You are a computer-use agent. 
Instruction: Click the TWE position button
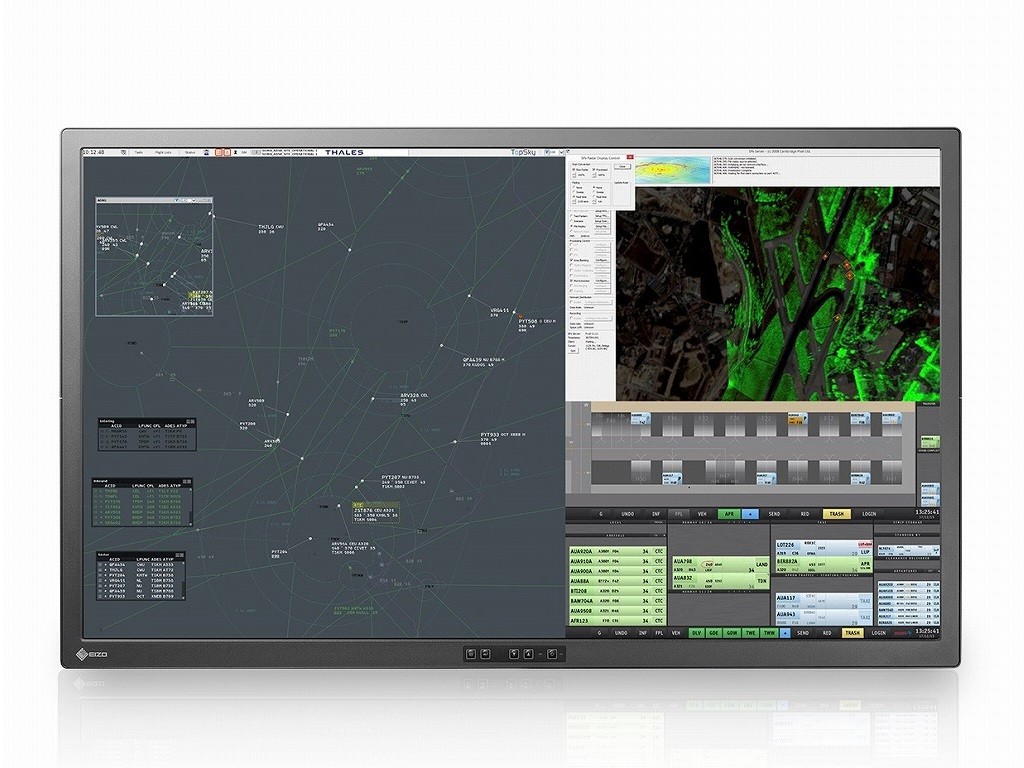tap(750, 633)
